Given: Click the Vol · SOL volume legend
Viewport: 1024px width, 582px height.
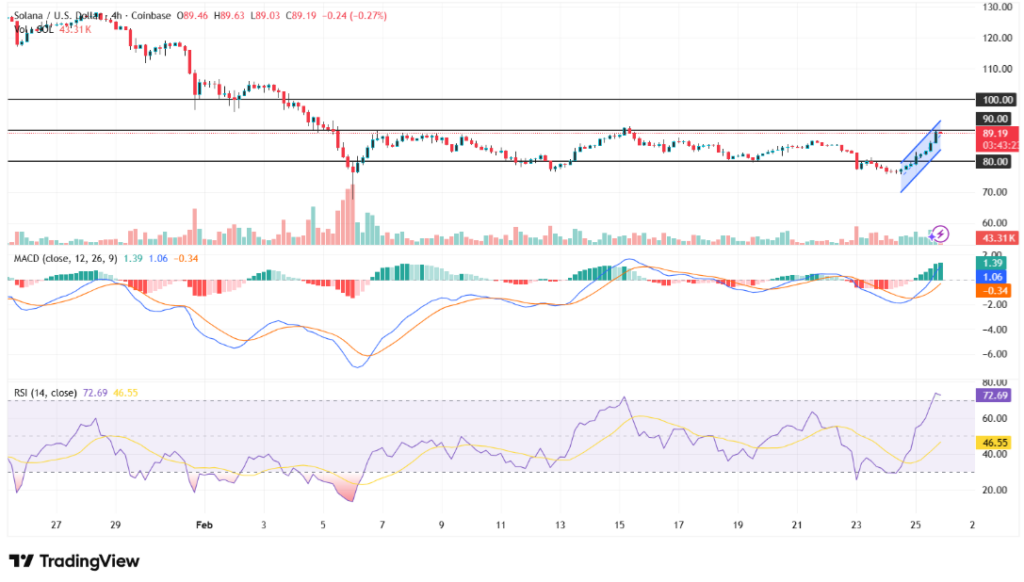Looking at the screenshot, I should point(32,29).
